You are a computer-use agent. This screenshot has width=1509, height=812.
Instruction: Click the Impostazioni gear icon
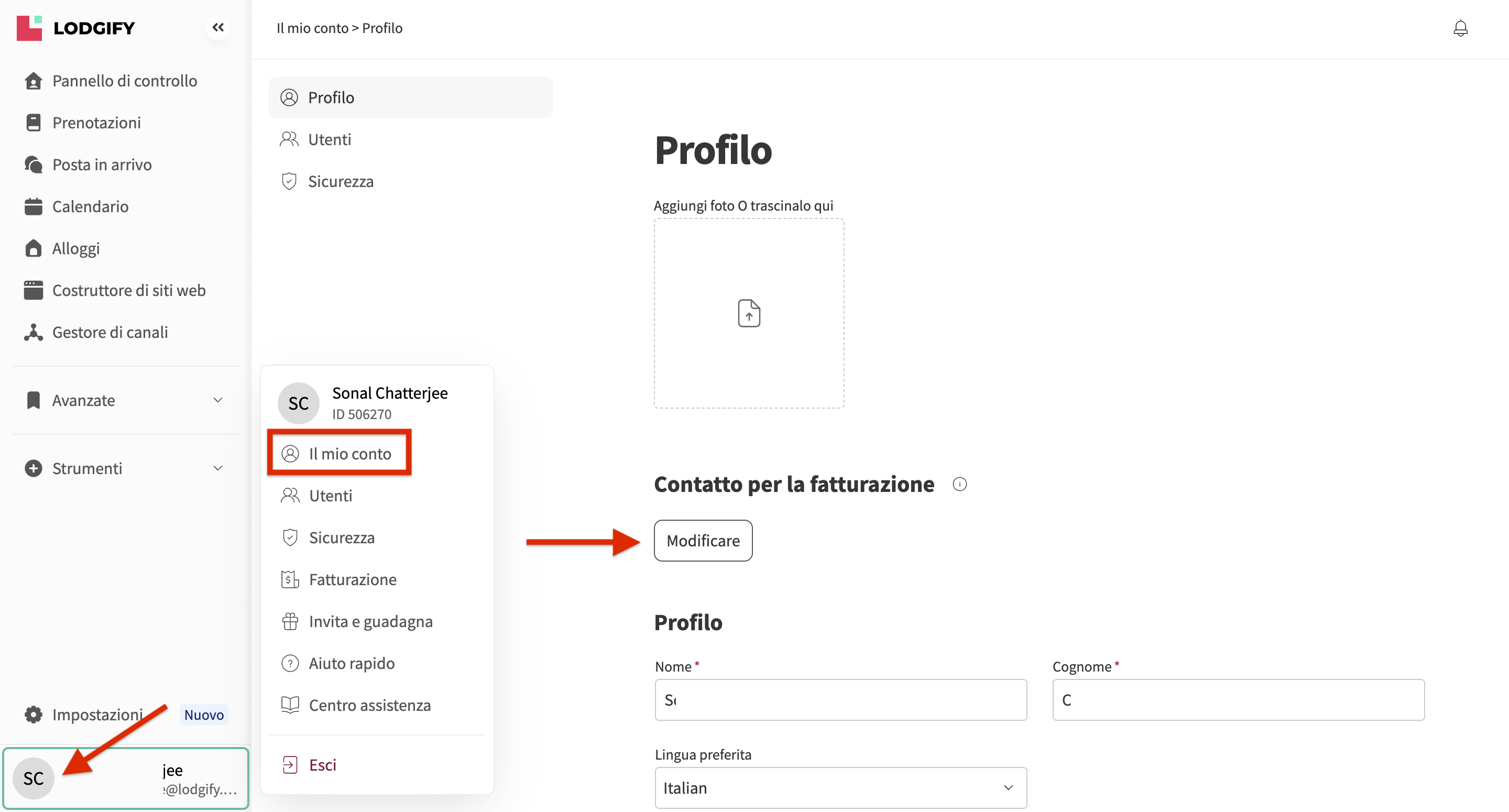pos(34,714)
